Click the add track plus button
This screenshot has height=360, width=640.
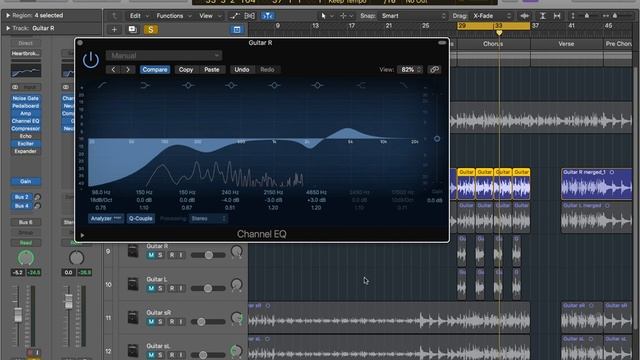tap(114, 29)
